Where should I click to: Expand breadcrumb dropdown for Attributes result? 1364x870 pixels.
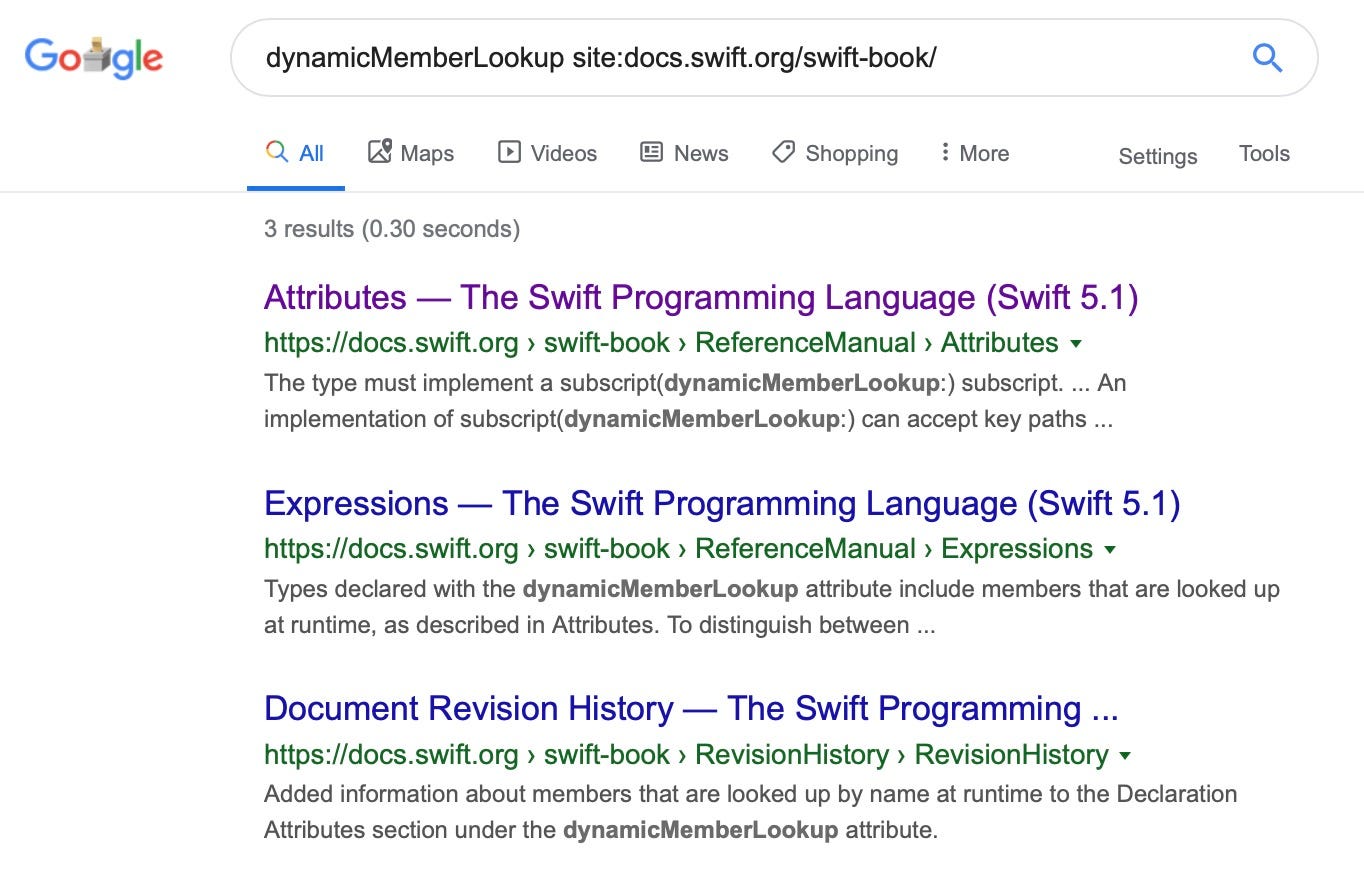coord(1077,343)
